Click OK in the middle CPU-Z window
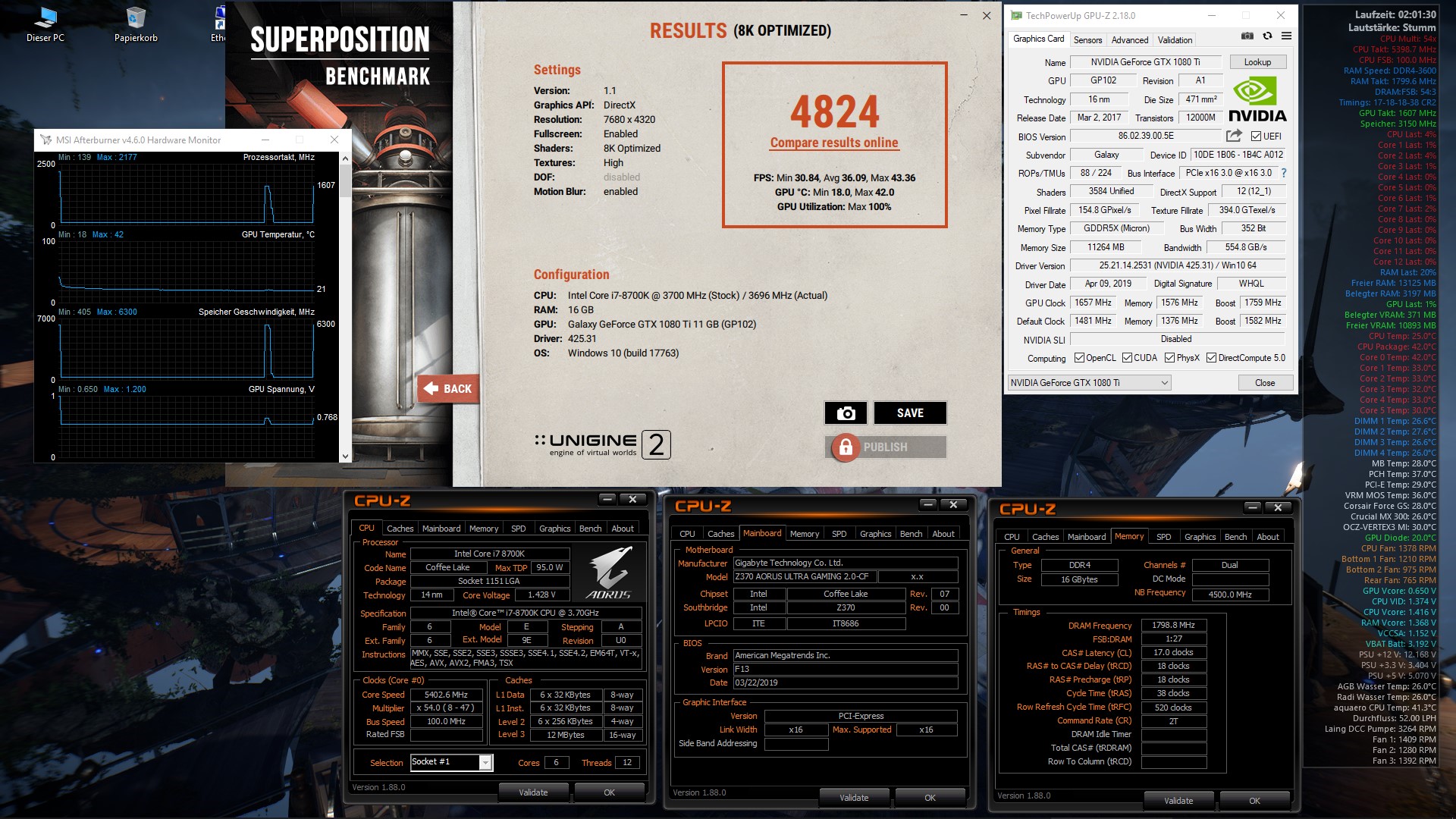Viewport: 1456px width, 819px height. tap(930, 798)
